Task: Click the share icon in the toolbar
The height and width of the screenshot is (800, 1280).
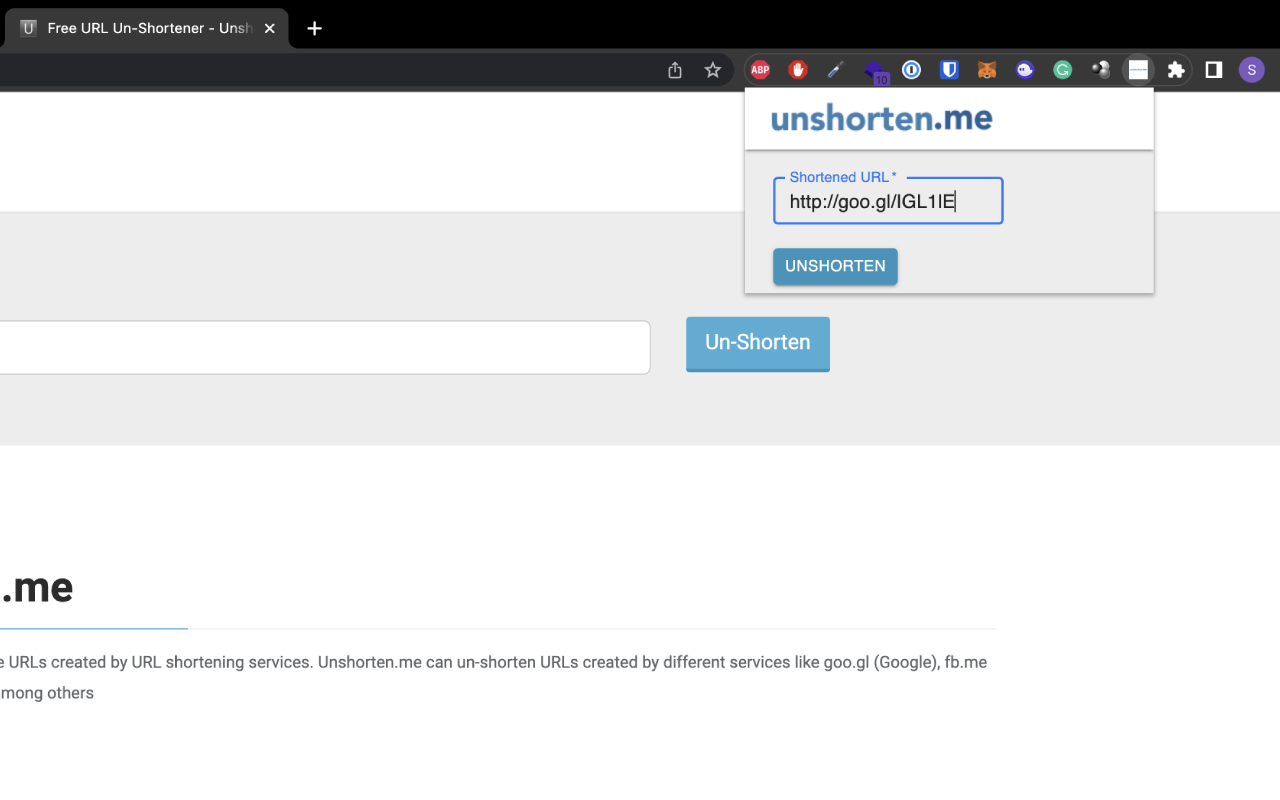Action: pyautogui.click(x=673, y=70)
